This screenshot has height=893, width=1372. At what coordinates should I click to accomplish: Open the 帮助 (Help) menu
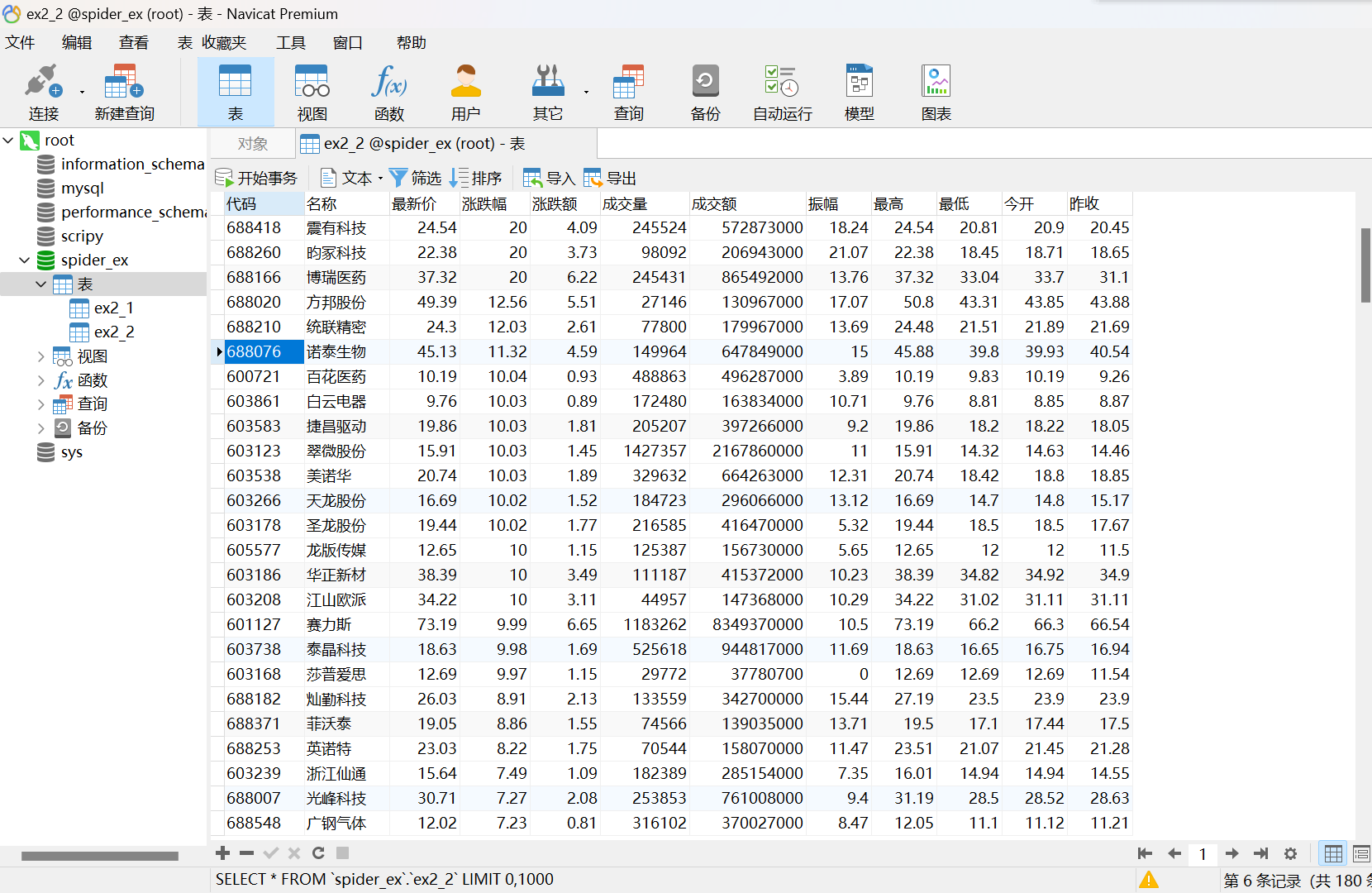tap(412, 42)
